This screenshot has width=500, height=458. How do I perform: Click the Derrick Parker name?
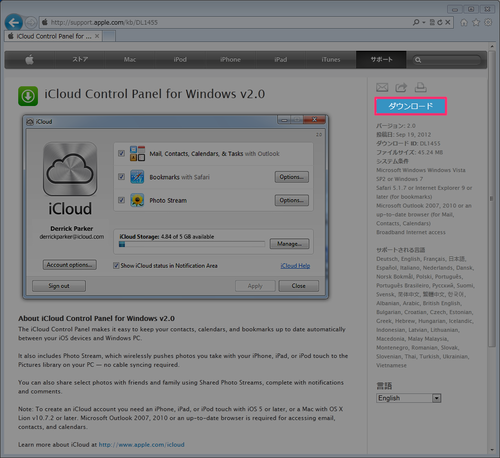pos(72,228)
